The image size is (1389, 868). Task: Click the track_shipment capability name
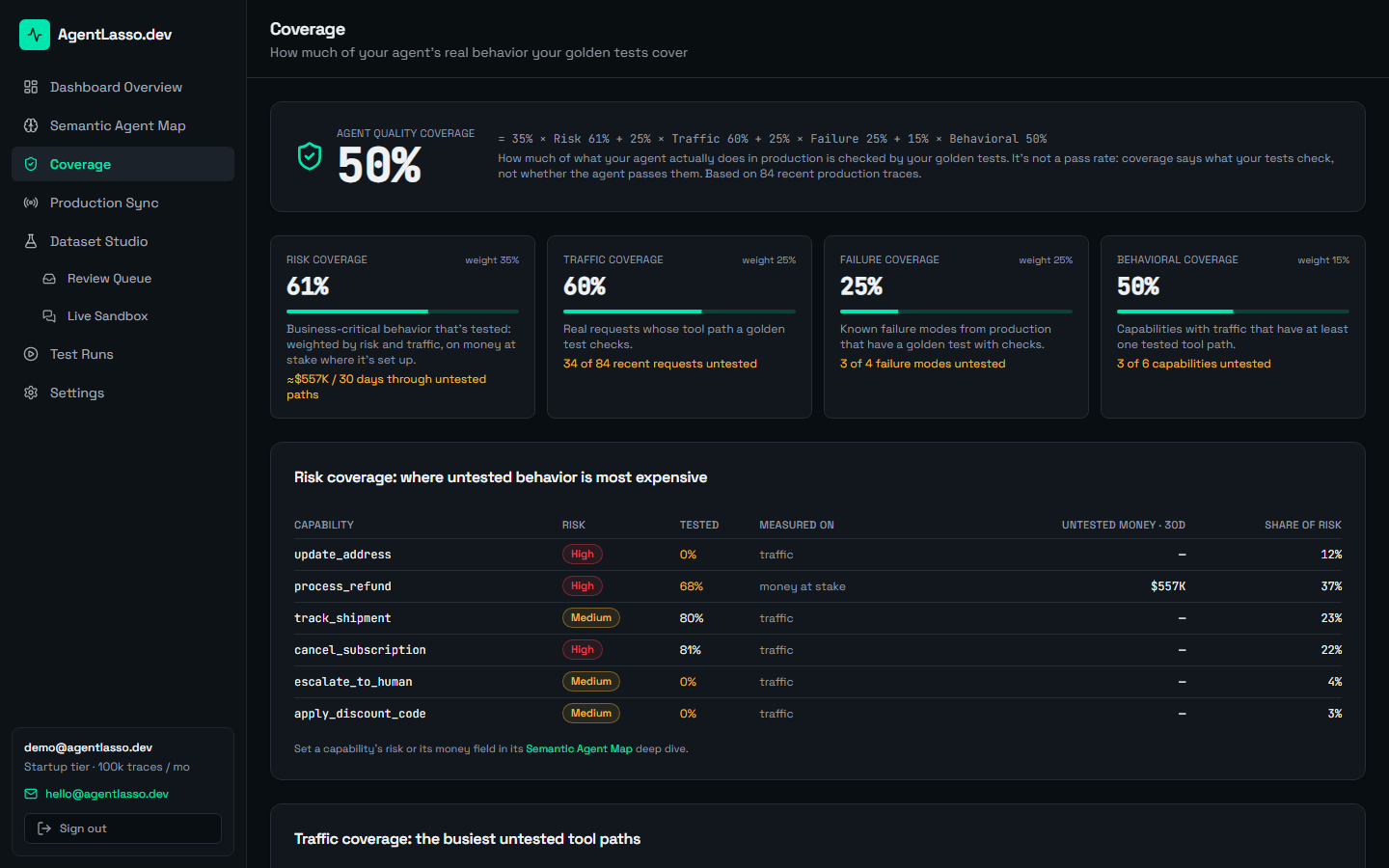(x=342, y=618)
